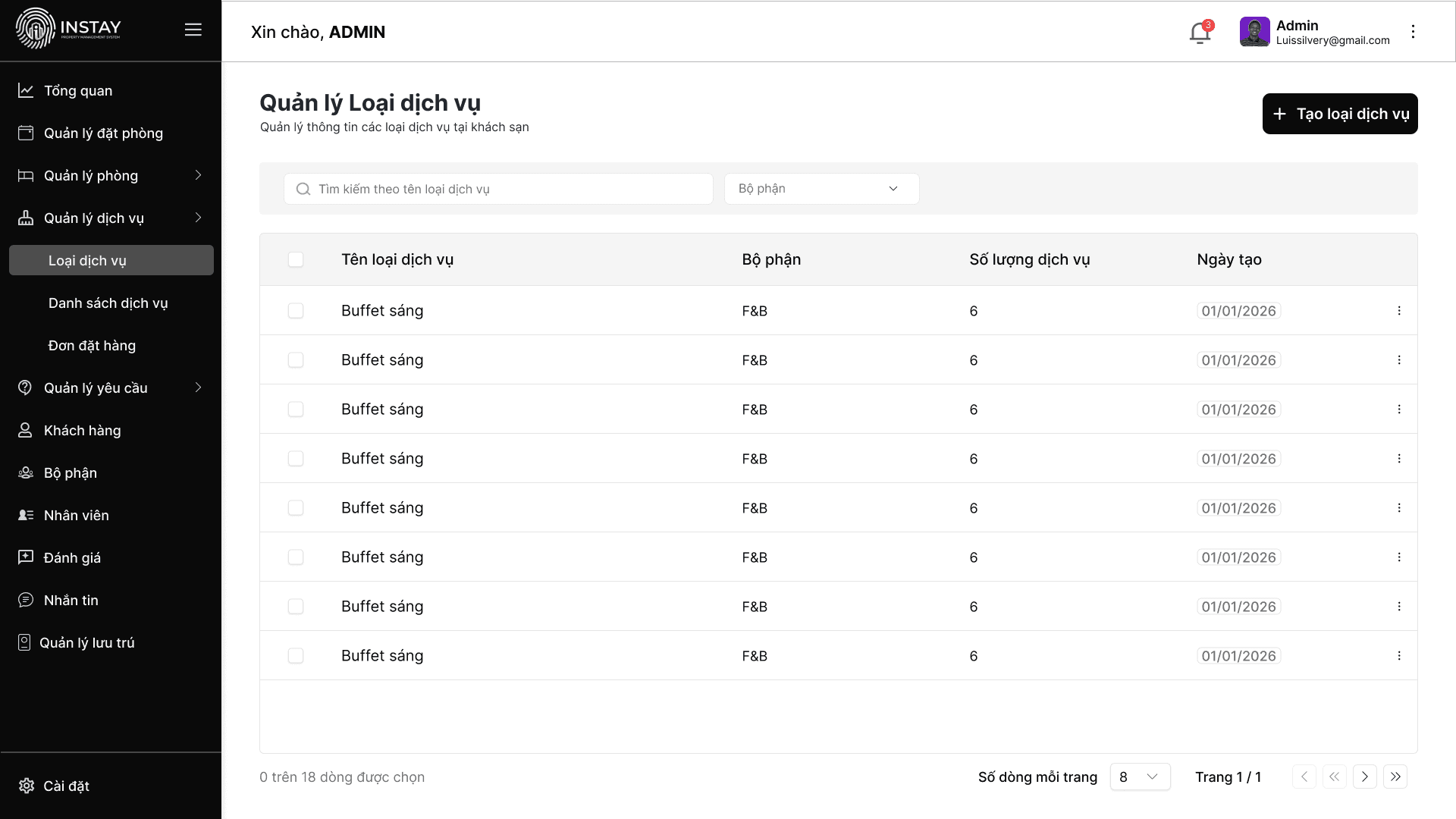Click the Luissilvery@gmail.com email text
The width and height of the screenshot is (1456, 819).
pyautogui.click(x=1332, y=40)
